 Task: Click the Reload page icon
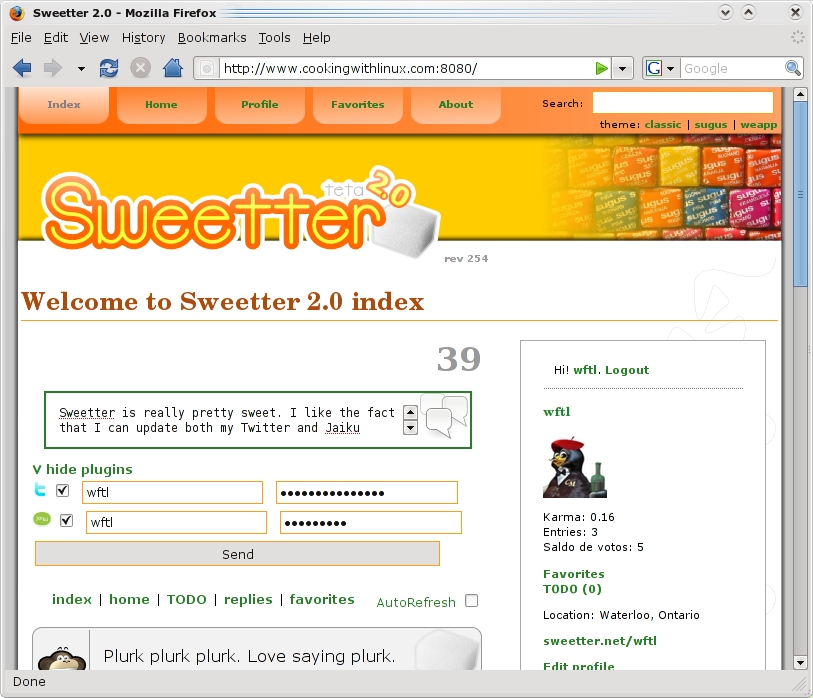tap(109, 68)
